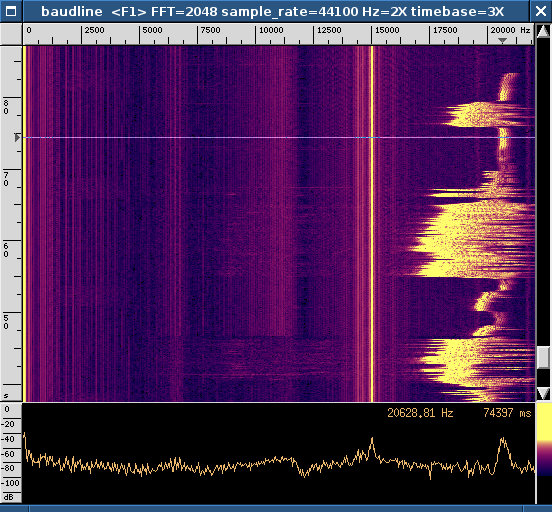Viewport: 552px width, 512px height.
Task: Click the 5000 Hz label on frequency ruler
Action: (x=152, y=30)
